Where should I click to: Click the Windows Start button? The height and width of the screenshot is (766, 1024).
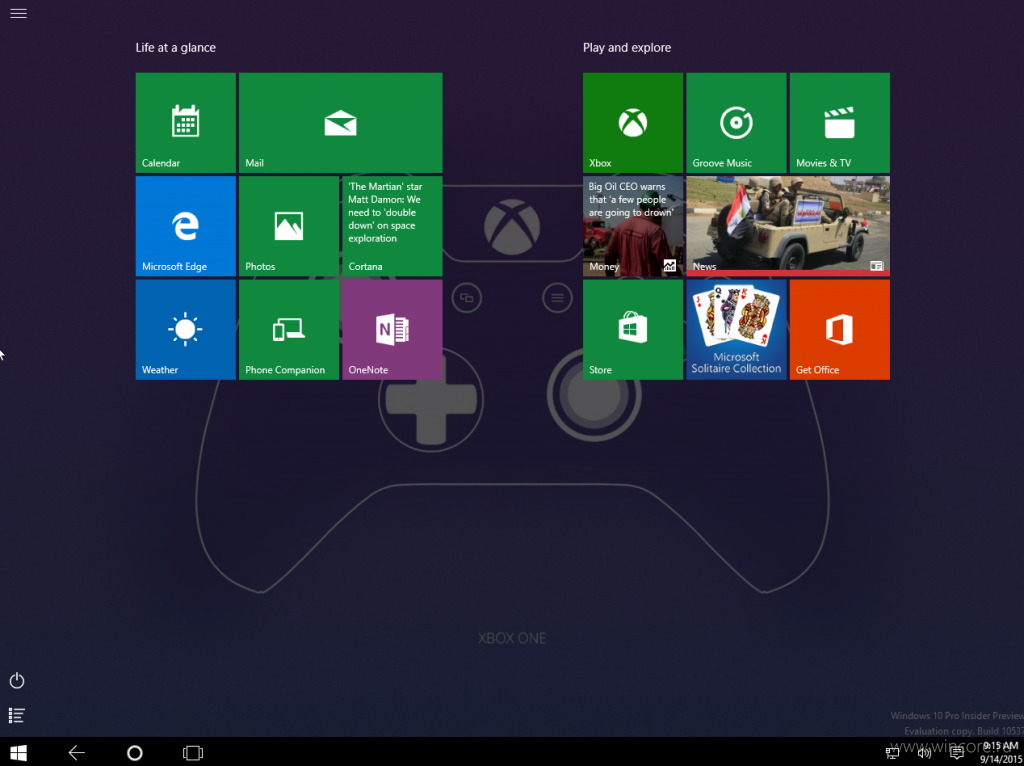18,753
